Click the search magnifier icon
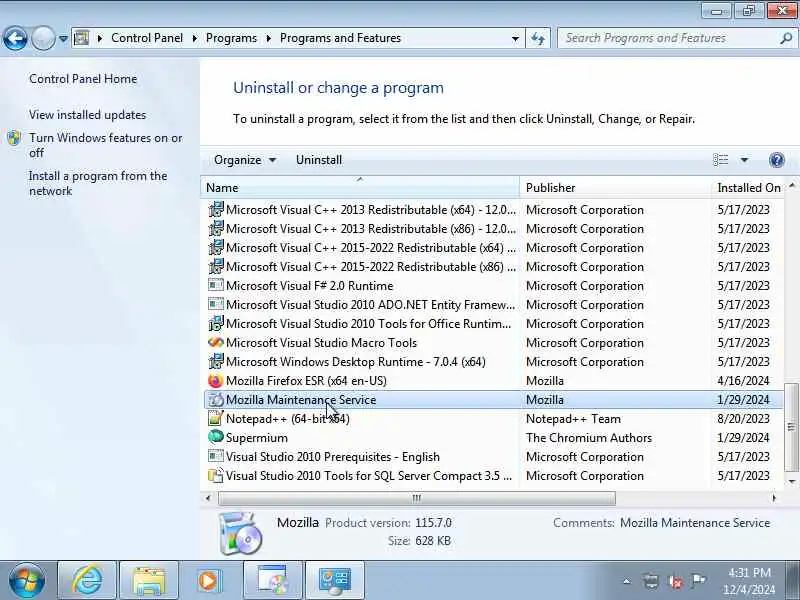800x600 pixels. tap(786, 38)
